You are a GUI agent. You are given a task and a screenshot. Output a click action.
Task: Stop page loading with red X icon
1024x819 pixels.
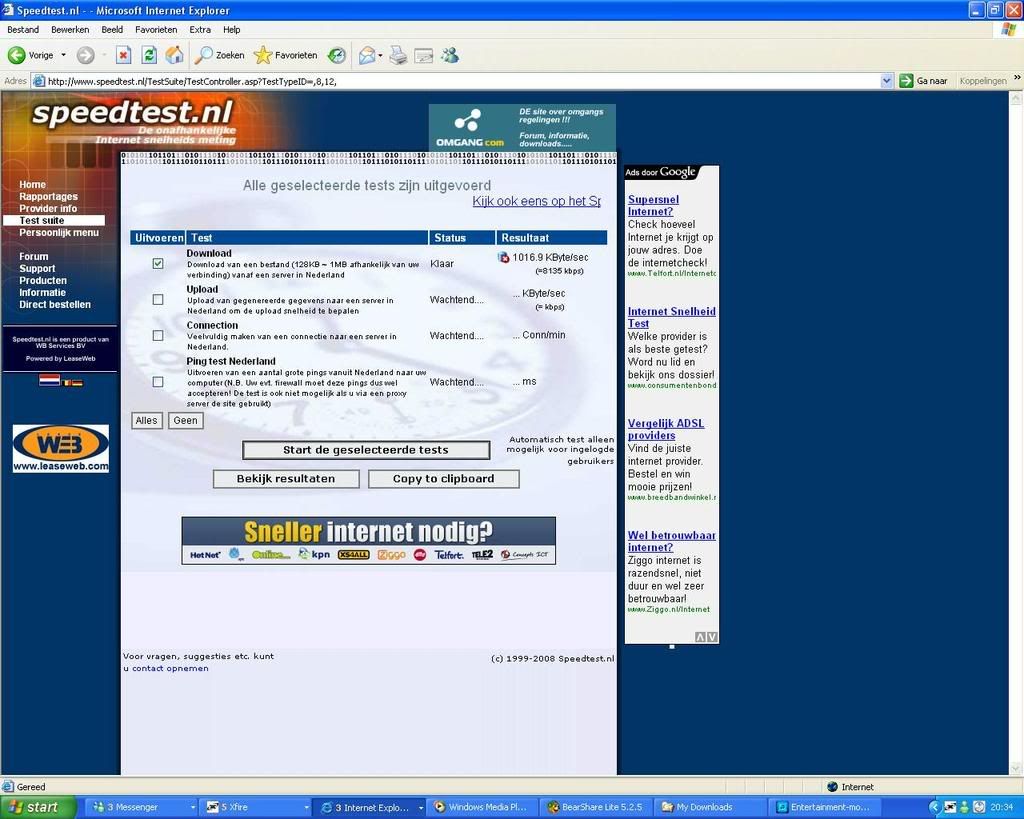coord(123,56)
